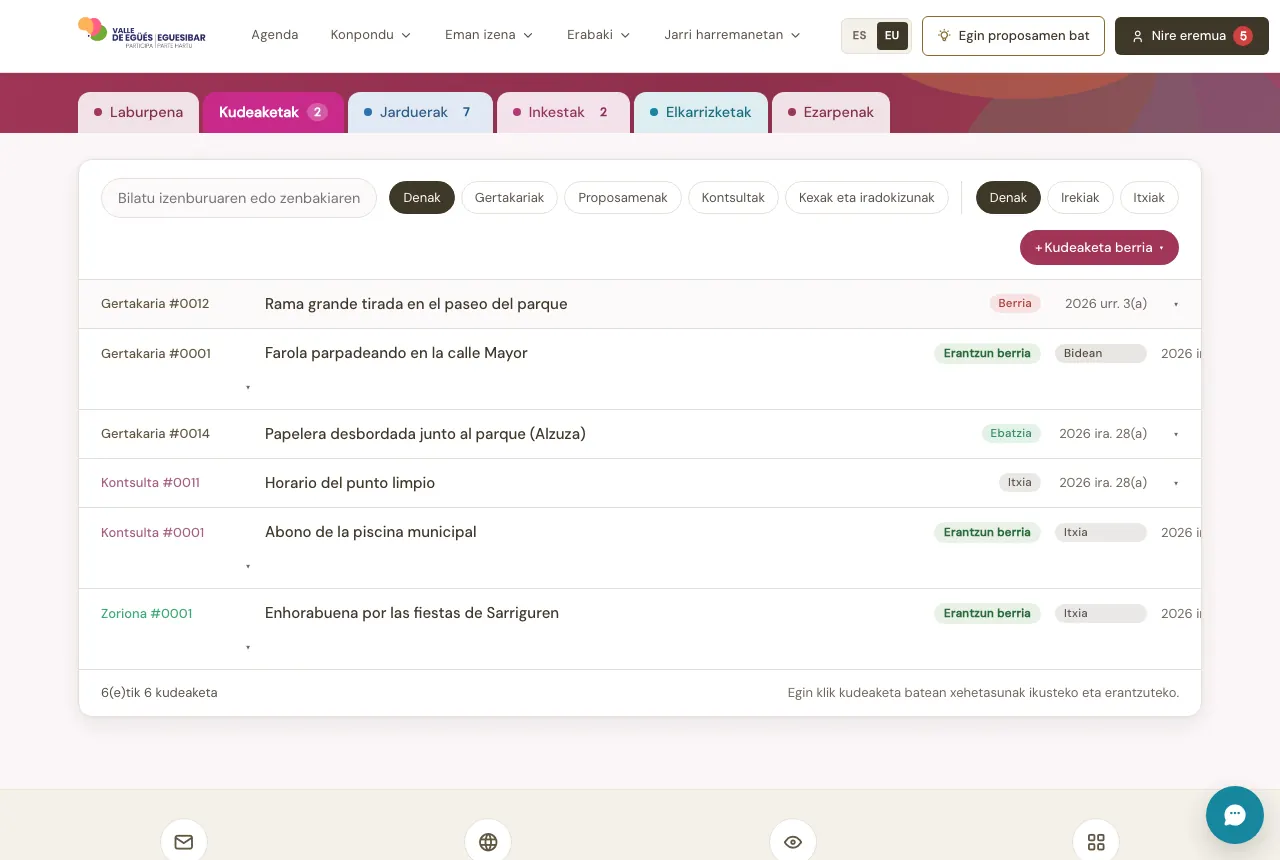
Task: Open the Eman izena dropdown menu
Action: pyautogui.click(x=489, y=35)
